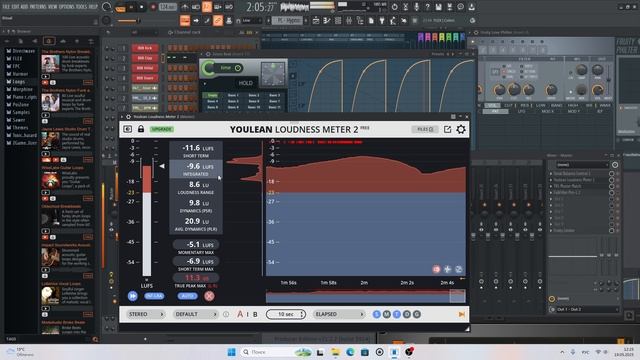Click the FILES button in Youlean header
The image size is (640, 360).
[x=424, y=129]
